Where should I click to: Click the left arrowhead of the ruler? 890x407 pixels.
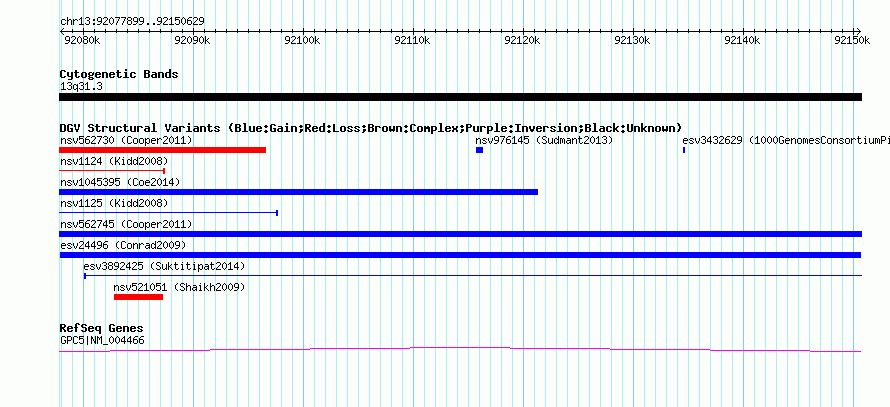pos(62,31)
